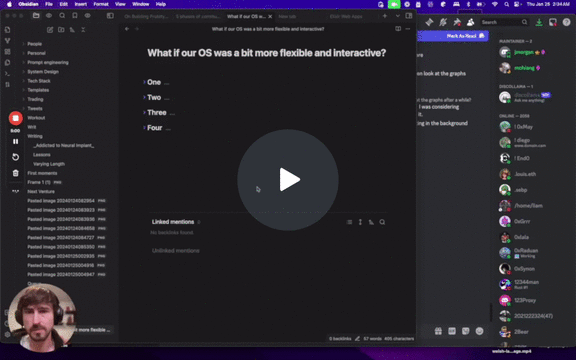Viewport: 576px width, 360px height.
Task: Toggle show more context in Linked mentions
Action: tap(360, 222)
